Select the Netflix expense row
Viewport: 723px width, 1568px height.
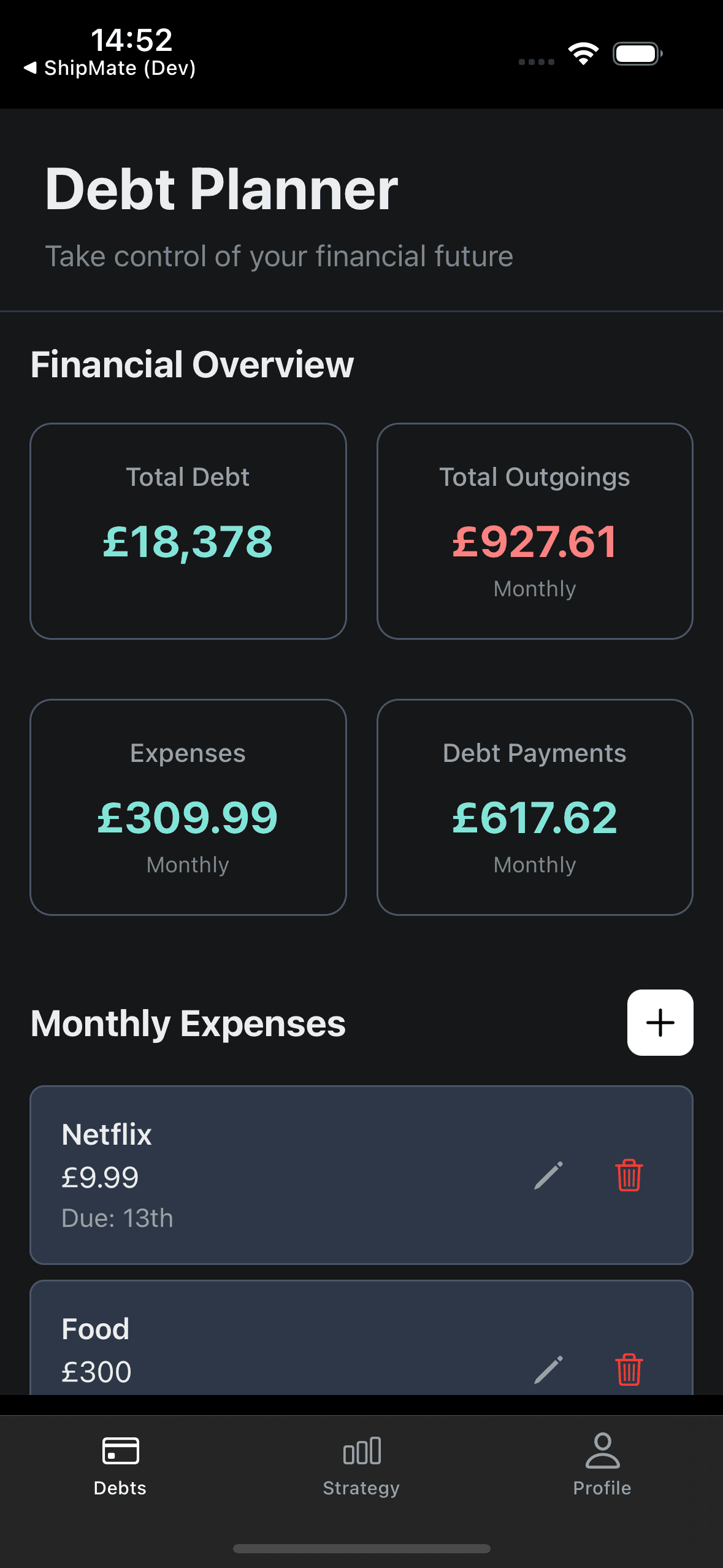(x=276, y=1175)
